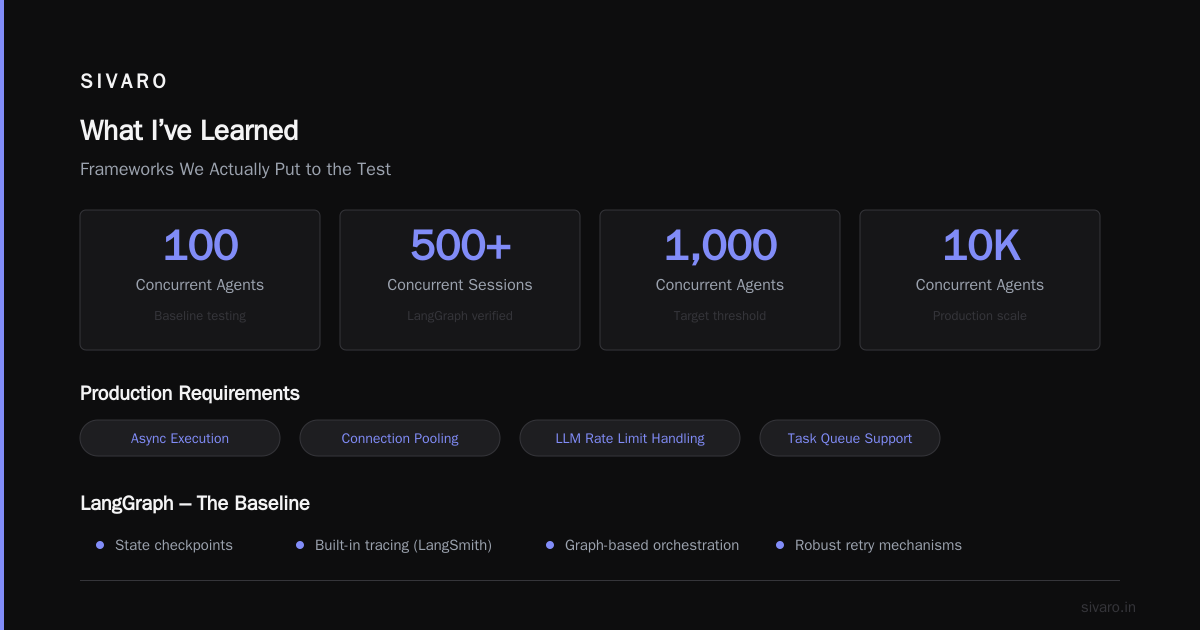Click the sivaro.in footer link

point(1108,607)
